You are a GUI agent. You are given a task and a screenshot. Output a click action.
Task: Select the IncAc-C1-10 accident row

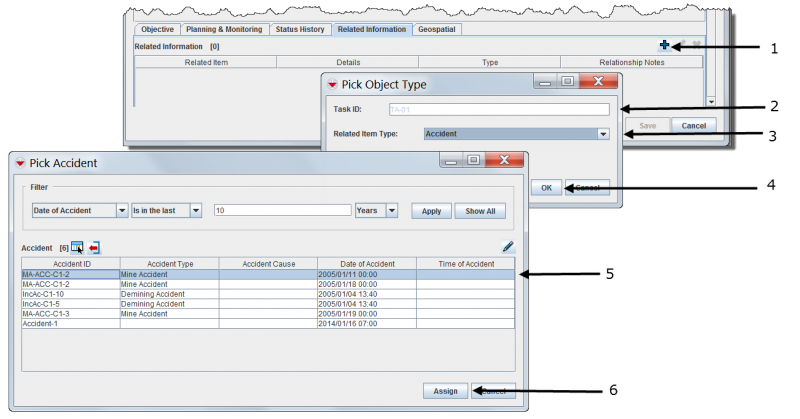point(70,294)
